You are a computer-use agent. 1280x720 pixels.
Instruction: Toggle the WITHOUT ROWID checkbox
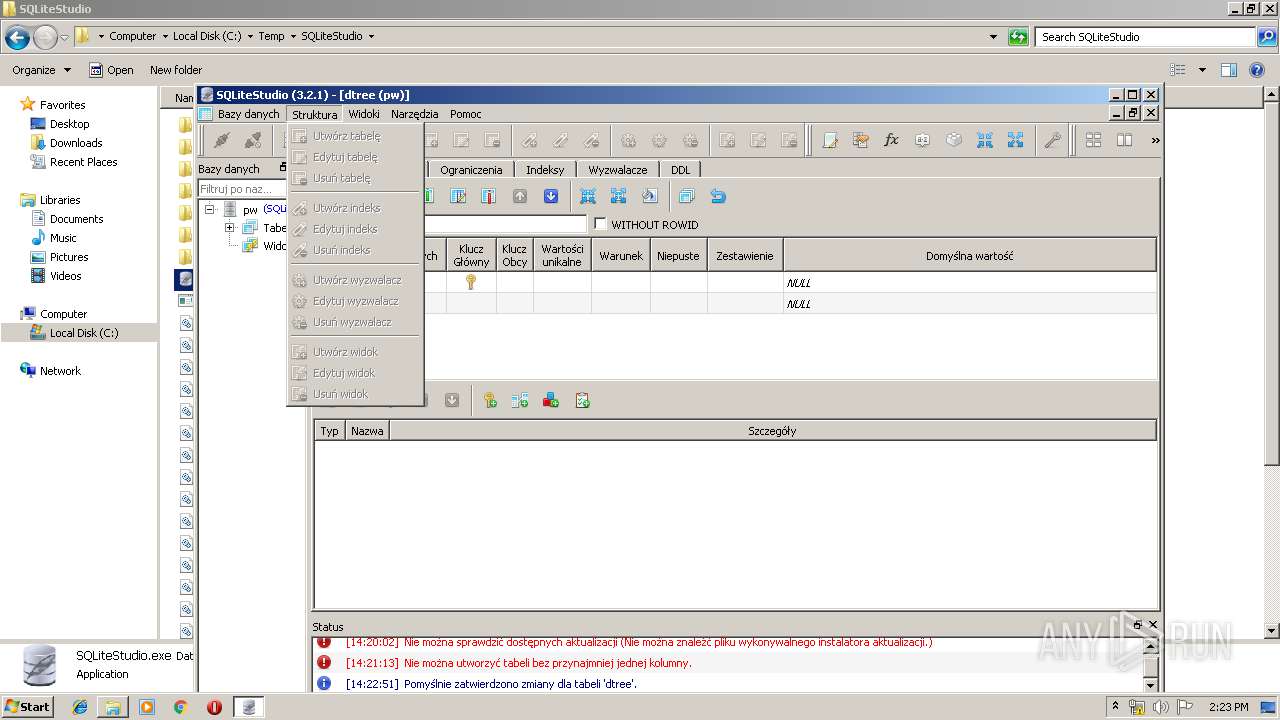(x=600, y=224)
